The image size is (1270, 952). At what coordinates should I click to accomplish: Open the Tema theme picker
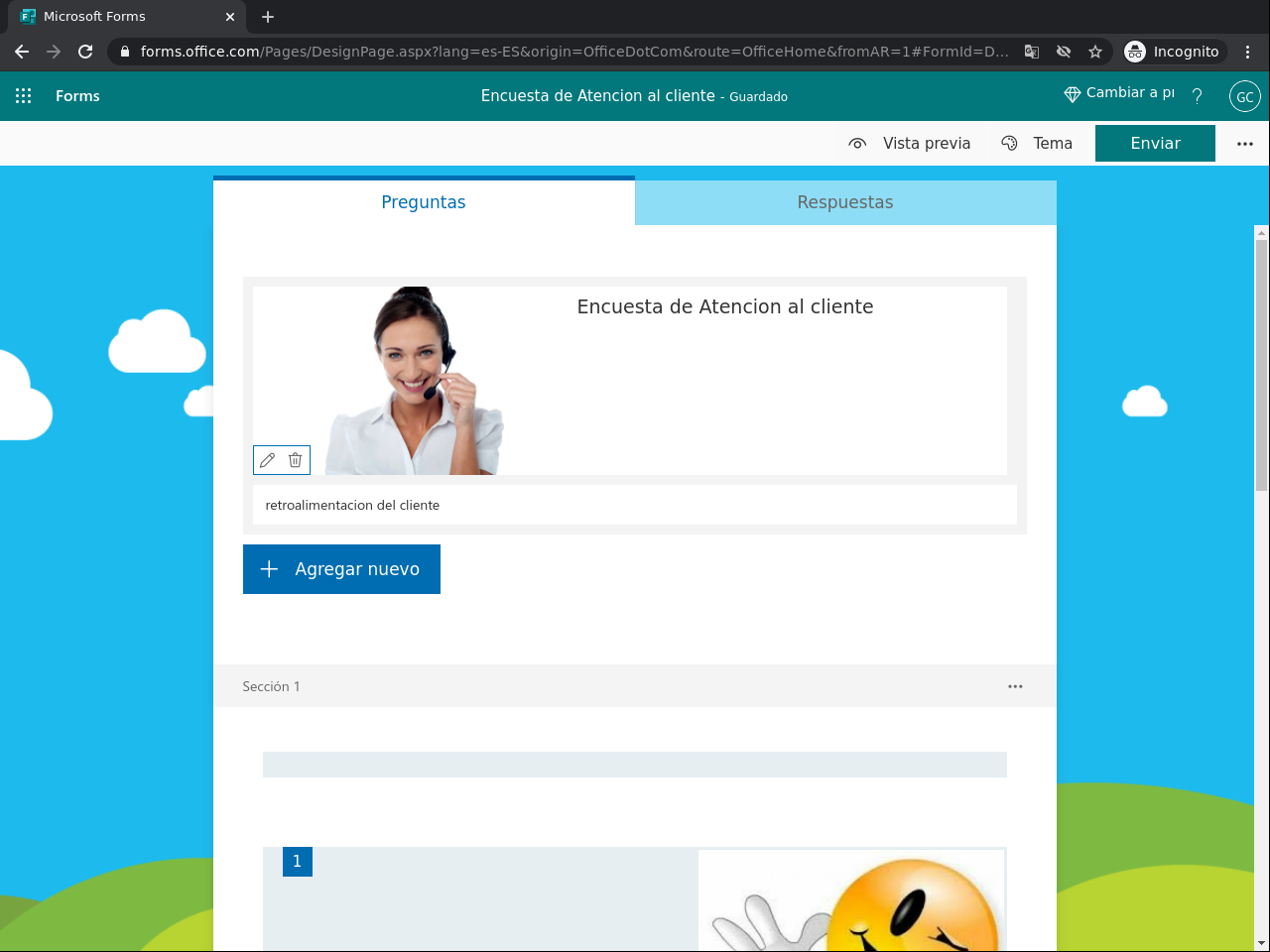[x=1038, y=144]
